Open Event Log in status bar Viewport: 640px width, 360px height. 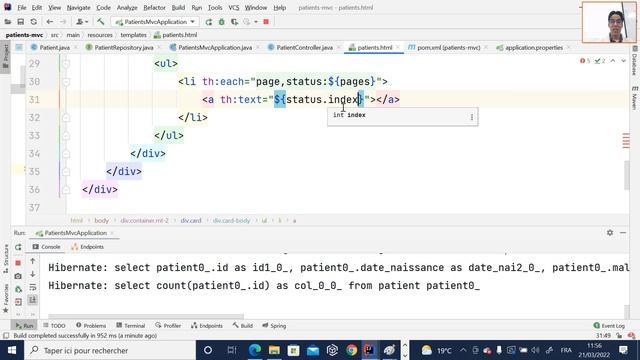609,325
